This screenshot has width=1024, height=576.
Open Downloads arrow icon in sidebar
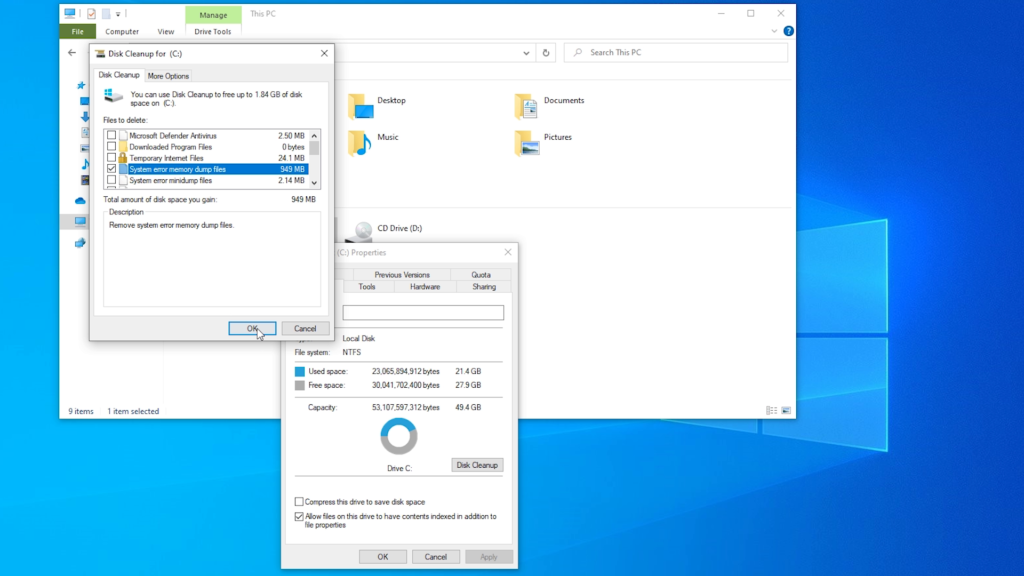click(85, 117)
